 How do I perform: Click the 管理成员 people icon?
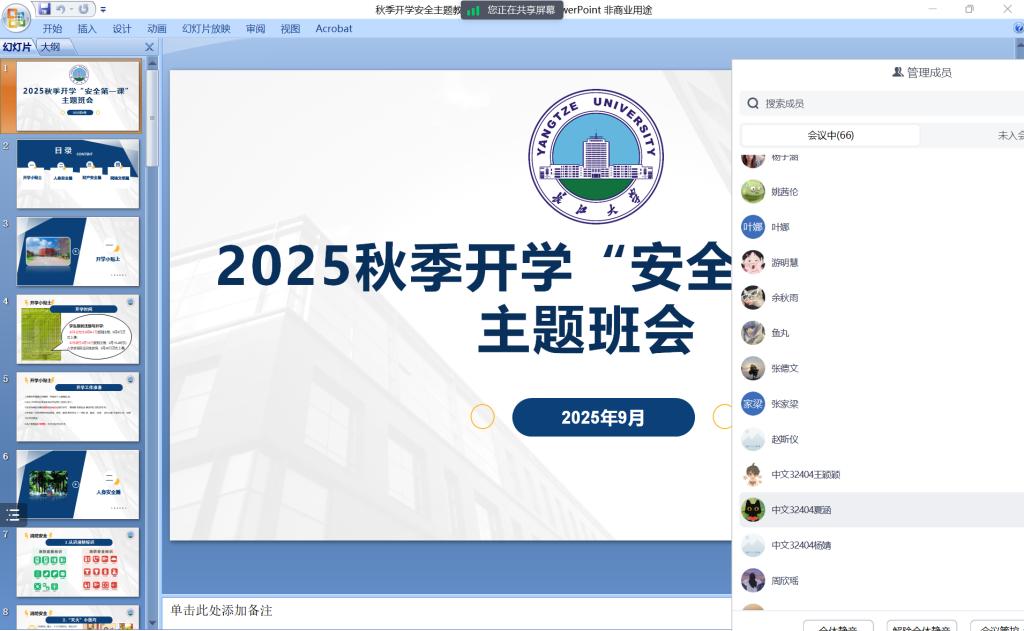897,72
